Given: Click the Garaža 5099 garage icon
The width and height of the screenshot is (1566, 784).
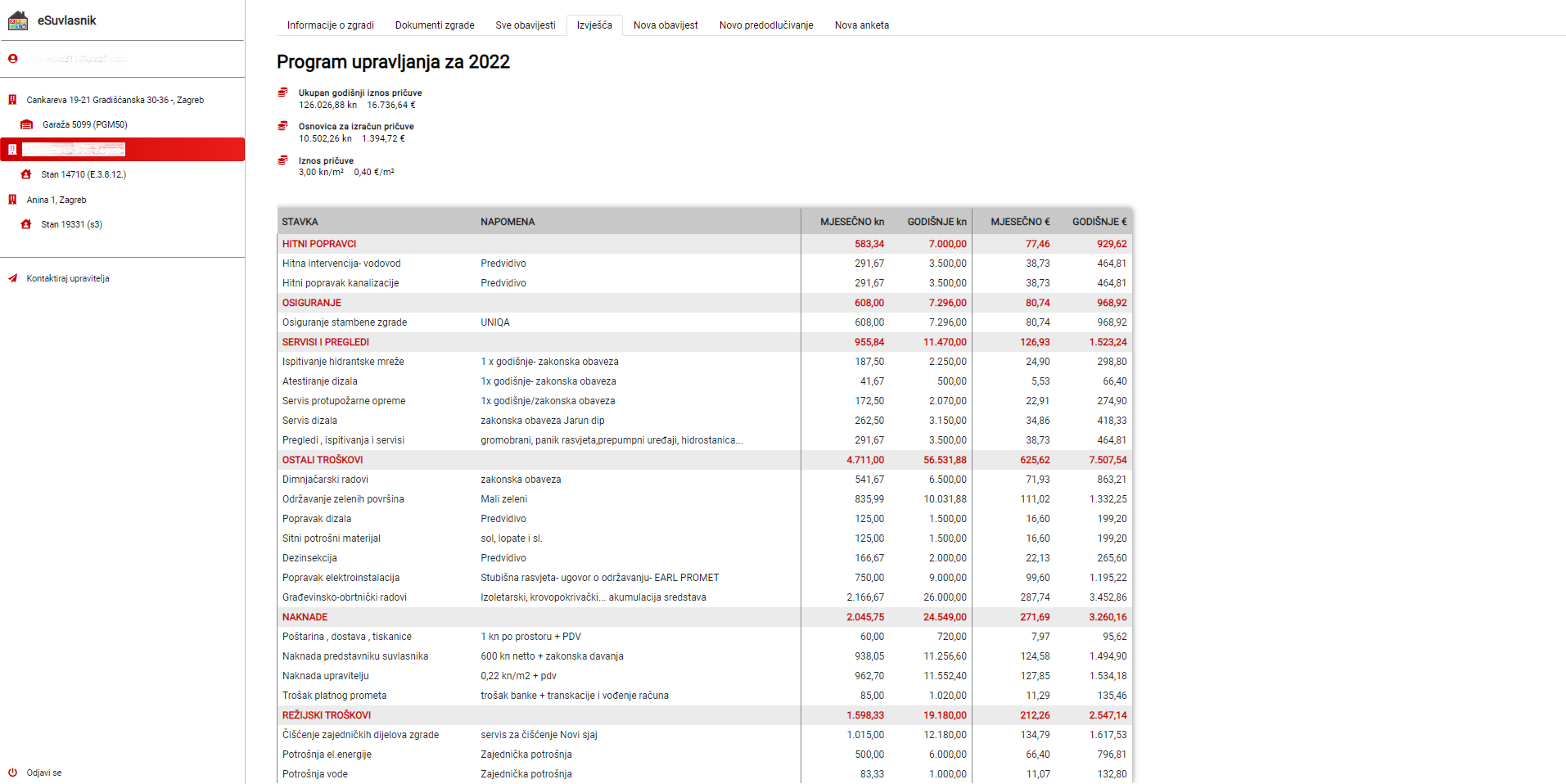Looking at the screenshot, I should pos(27,124).
